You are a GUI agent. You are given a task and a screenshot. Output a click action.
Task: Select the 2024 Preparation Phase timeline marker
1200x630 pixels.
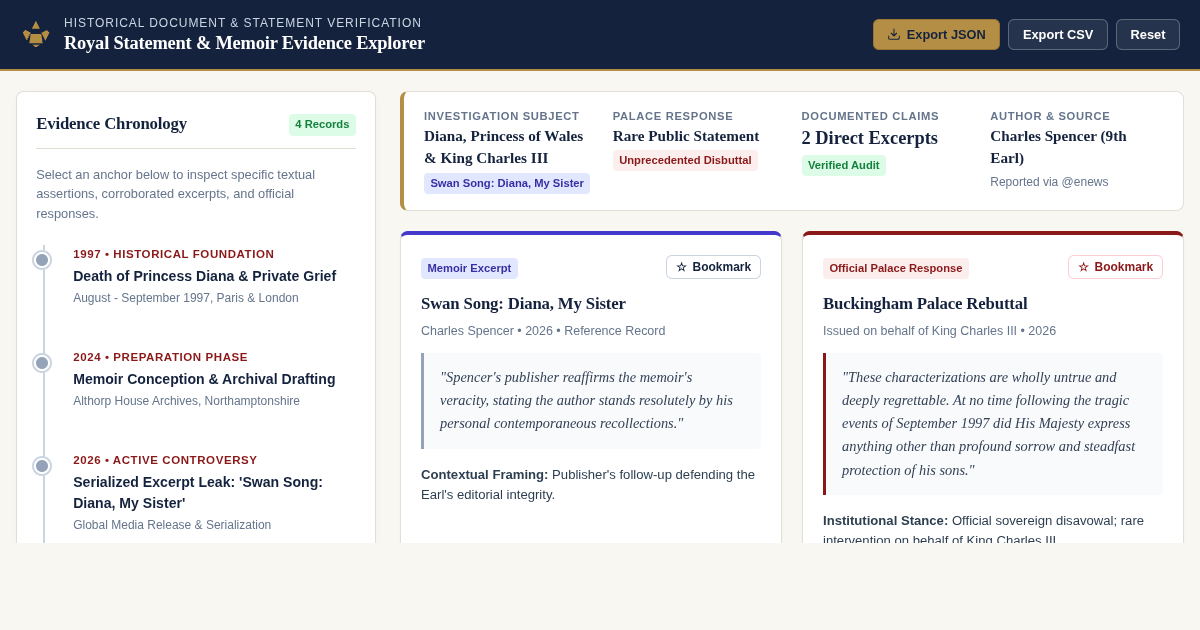pos(42,363)
